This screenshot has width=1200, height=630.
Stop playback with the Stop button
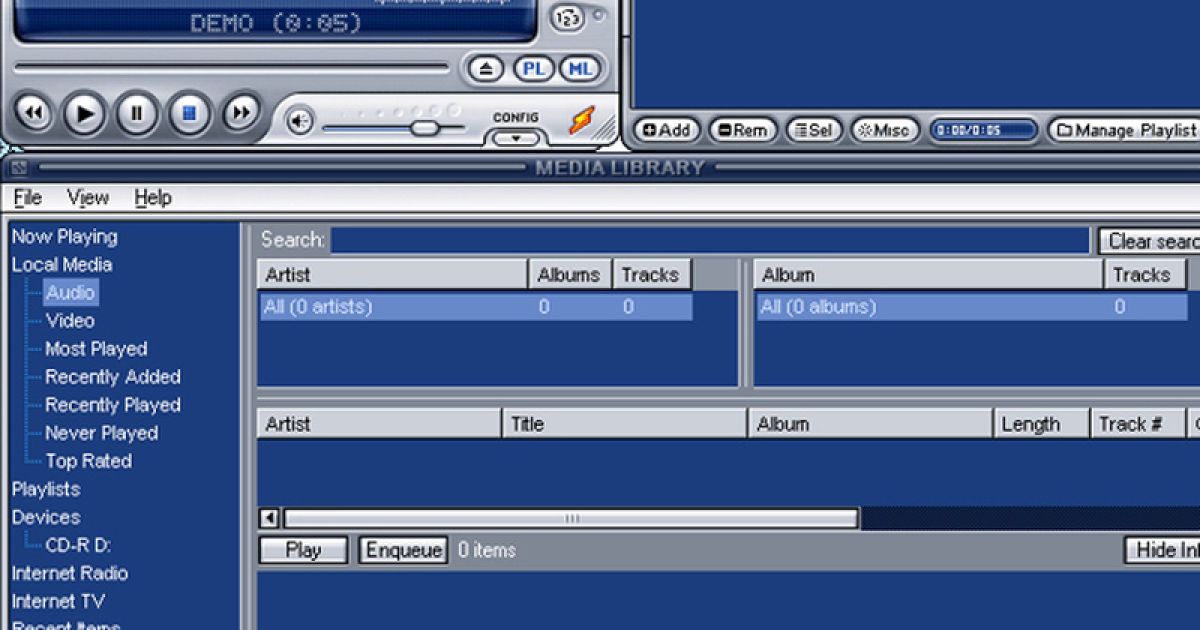189,114
